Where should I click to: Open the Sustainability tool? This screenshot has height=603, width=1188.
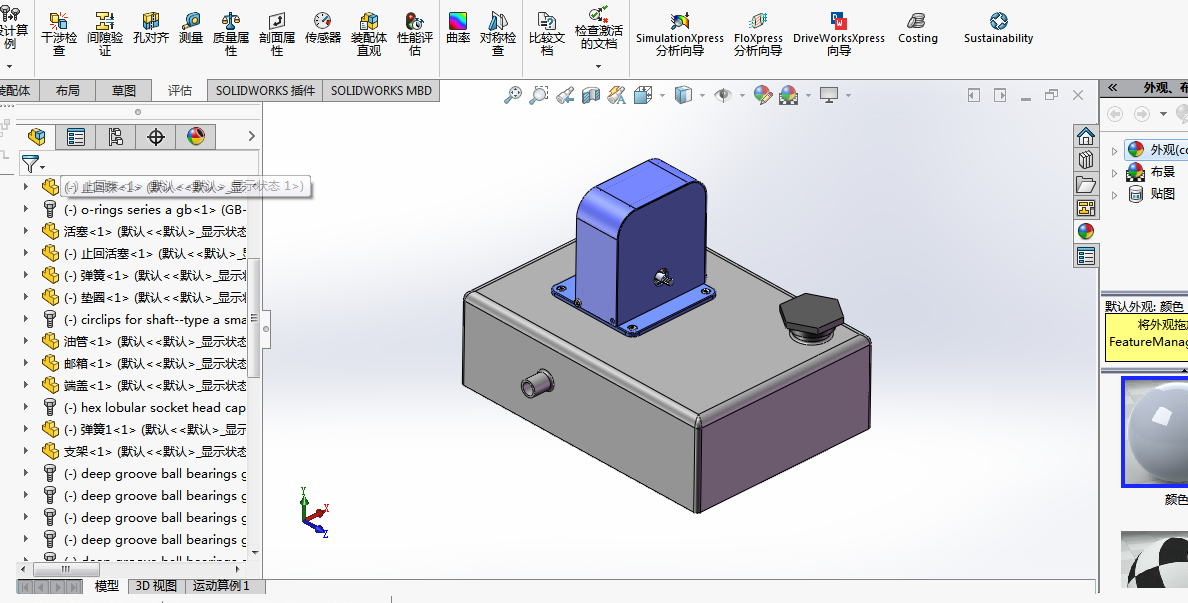[x=998, y=29]
